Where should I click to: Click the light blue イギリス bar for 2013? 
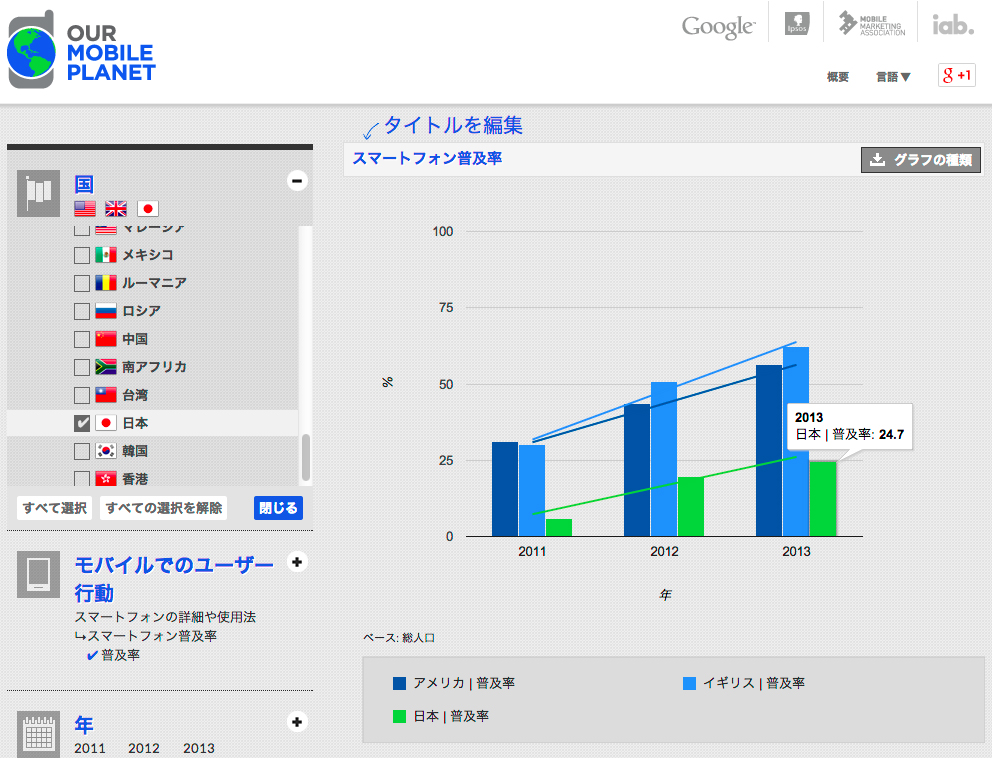tap(796, 442)
